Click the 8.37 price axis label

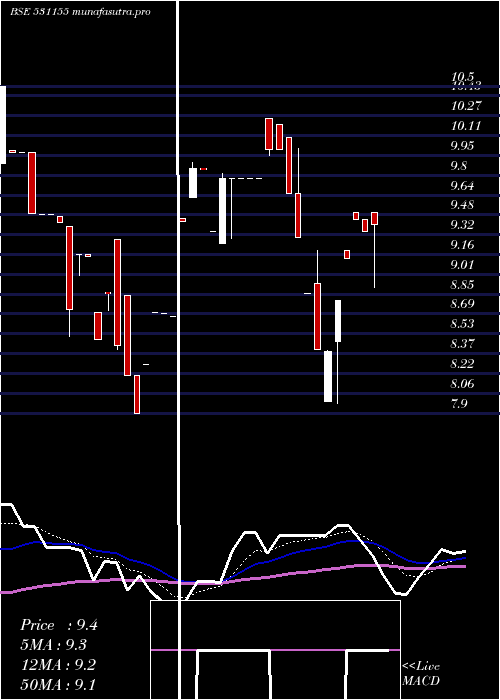[x=462, y=344]
